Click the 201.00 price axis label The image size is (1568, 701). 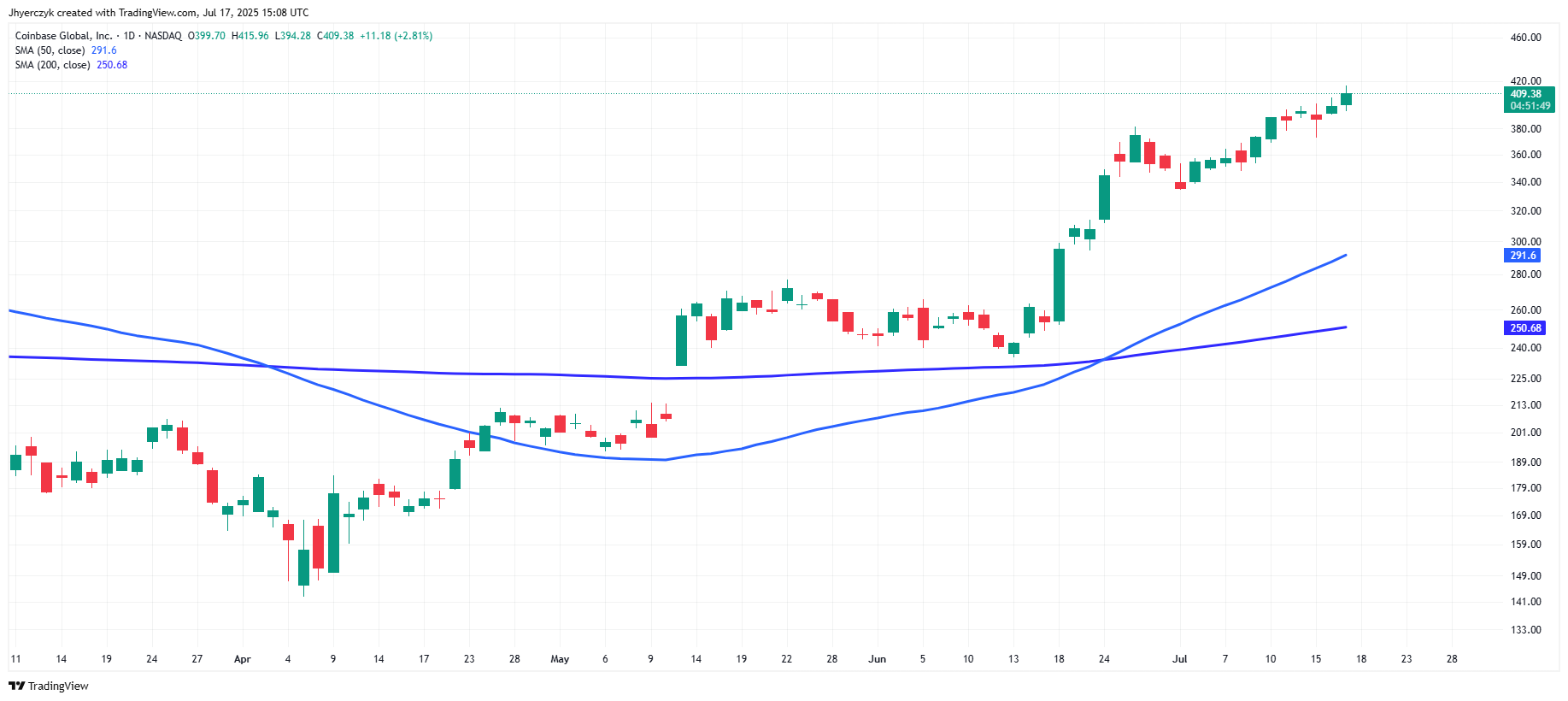click(x=1525, y=433)
